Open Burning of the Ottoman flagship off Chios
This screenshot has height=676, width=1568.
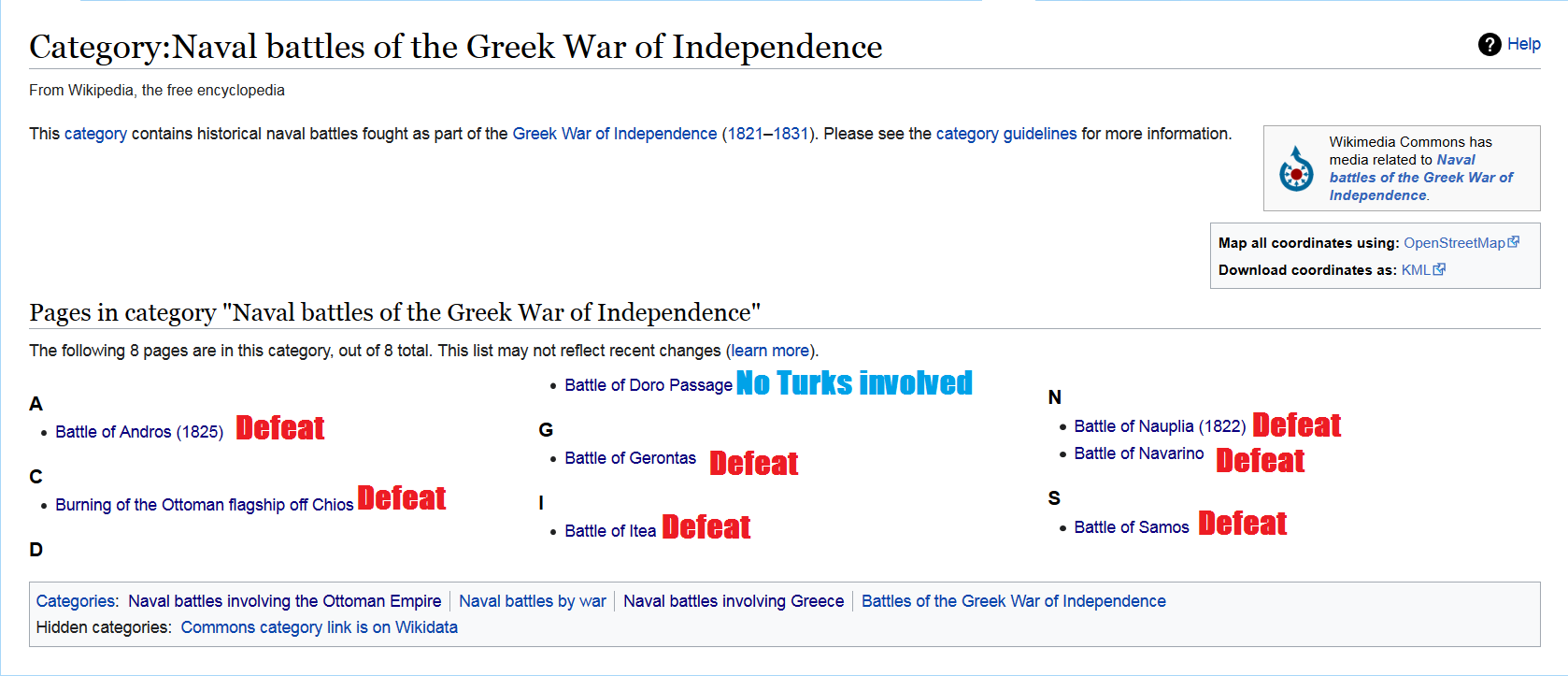(204, 505)
